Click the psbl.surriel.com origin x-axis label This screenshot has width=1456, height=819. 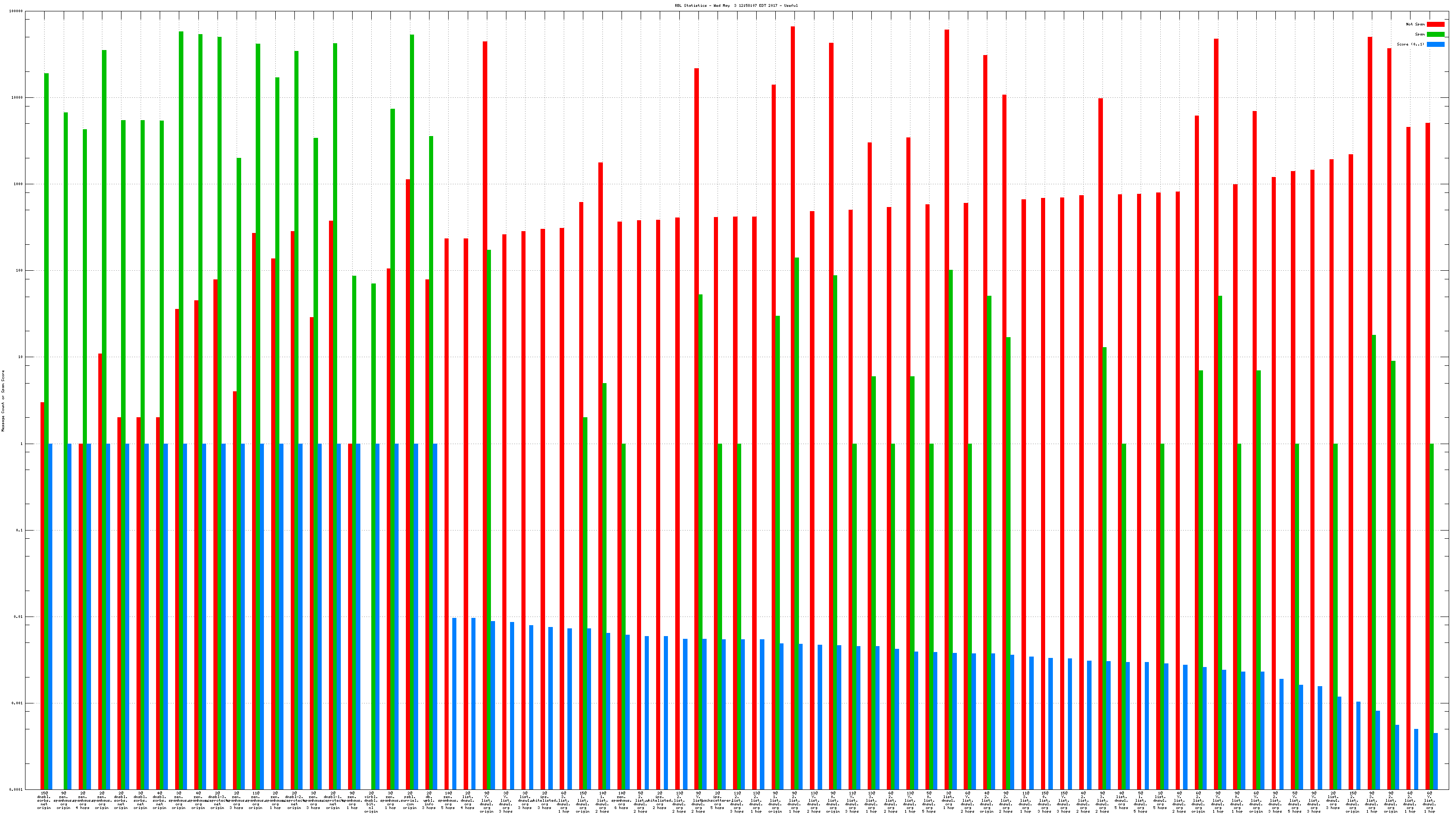(x=410, y=801)
